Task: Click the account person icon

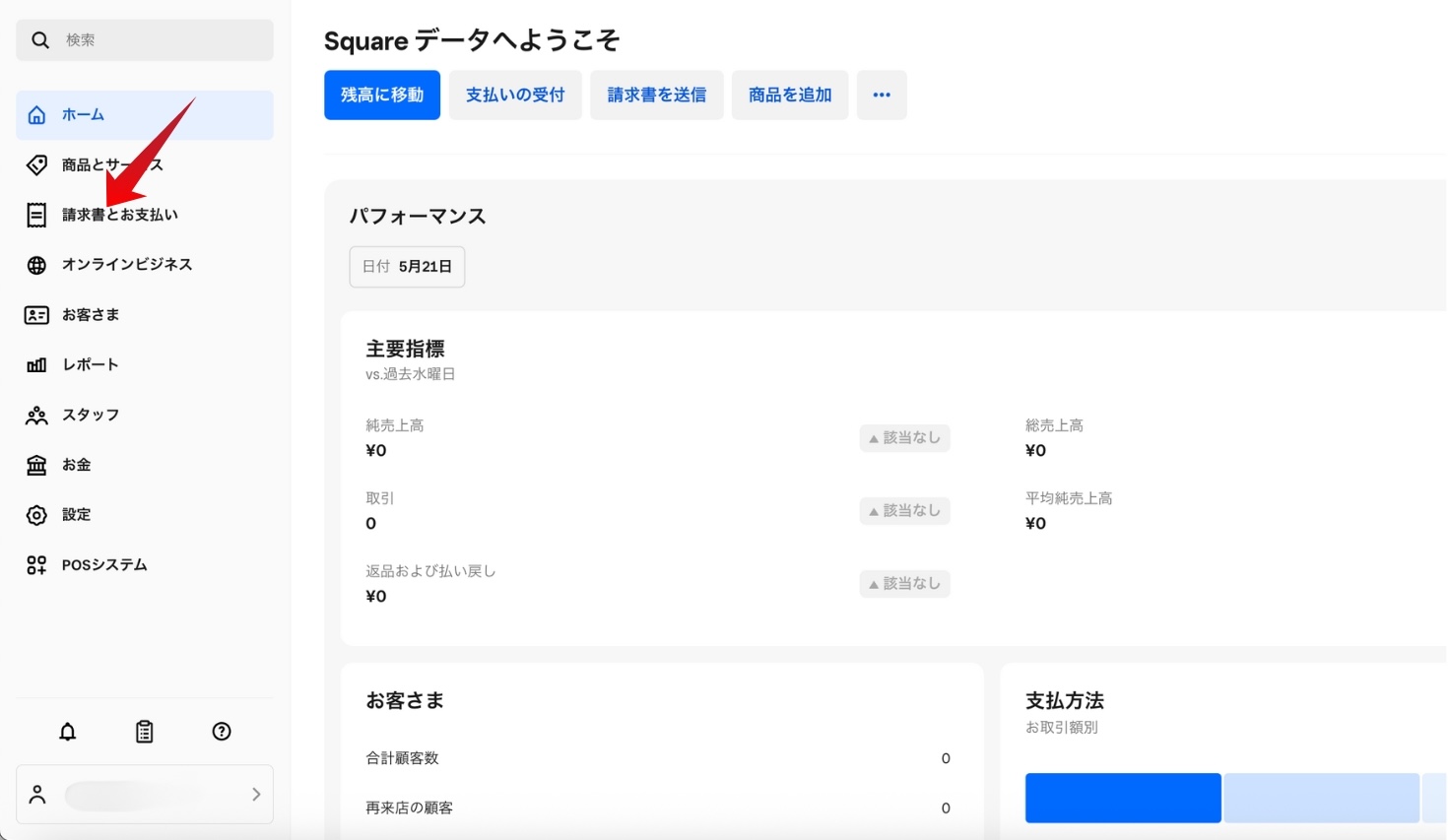Action: 38,795
